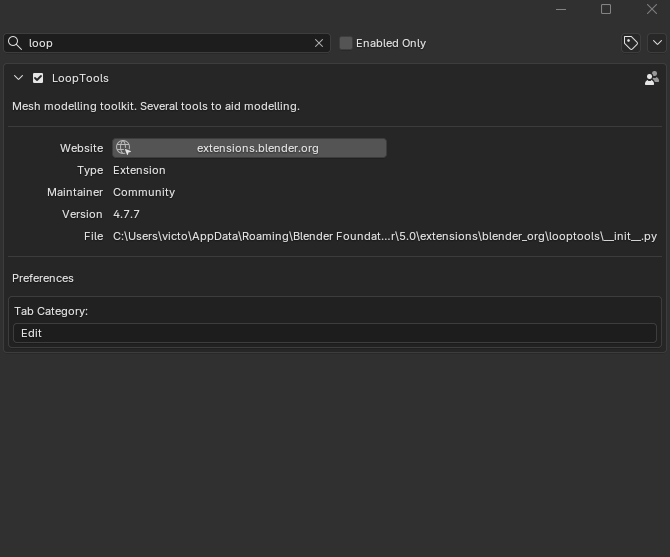This screenshot has height=557, width=670.
Task: Disable the LoopTools add-on checkbox
Action: tap(38, 78)
